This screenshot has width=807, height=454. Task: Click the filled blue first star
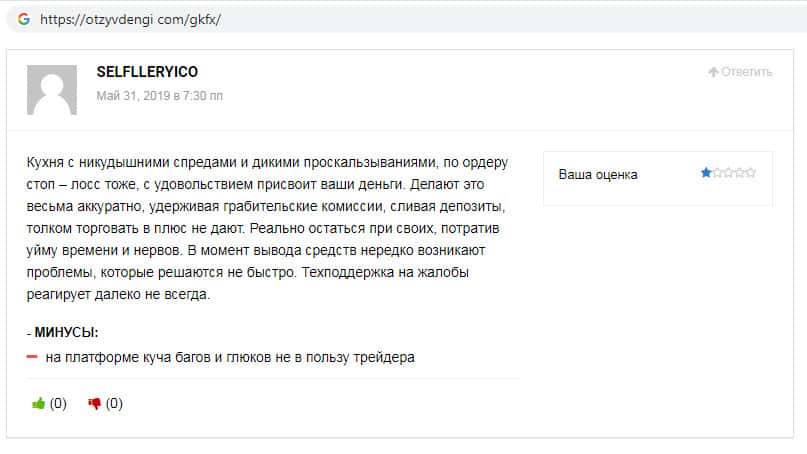pos(706,173)
